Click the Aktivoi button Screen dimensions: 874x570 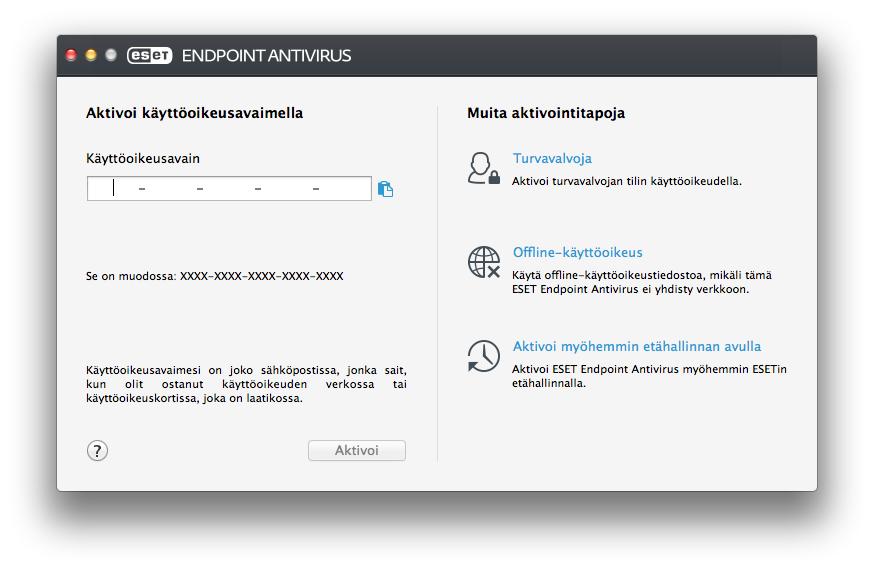tap(357, 450)
